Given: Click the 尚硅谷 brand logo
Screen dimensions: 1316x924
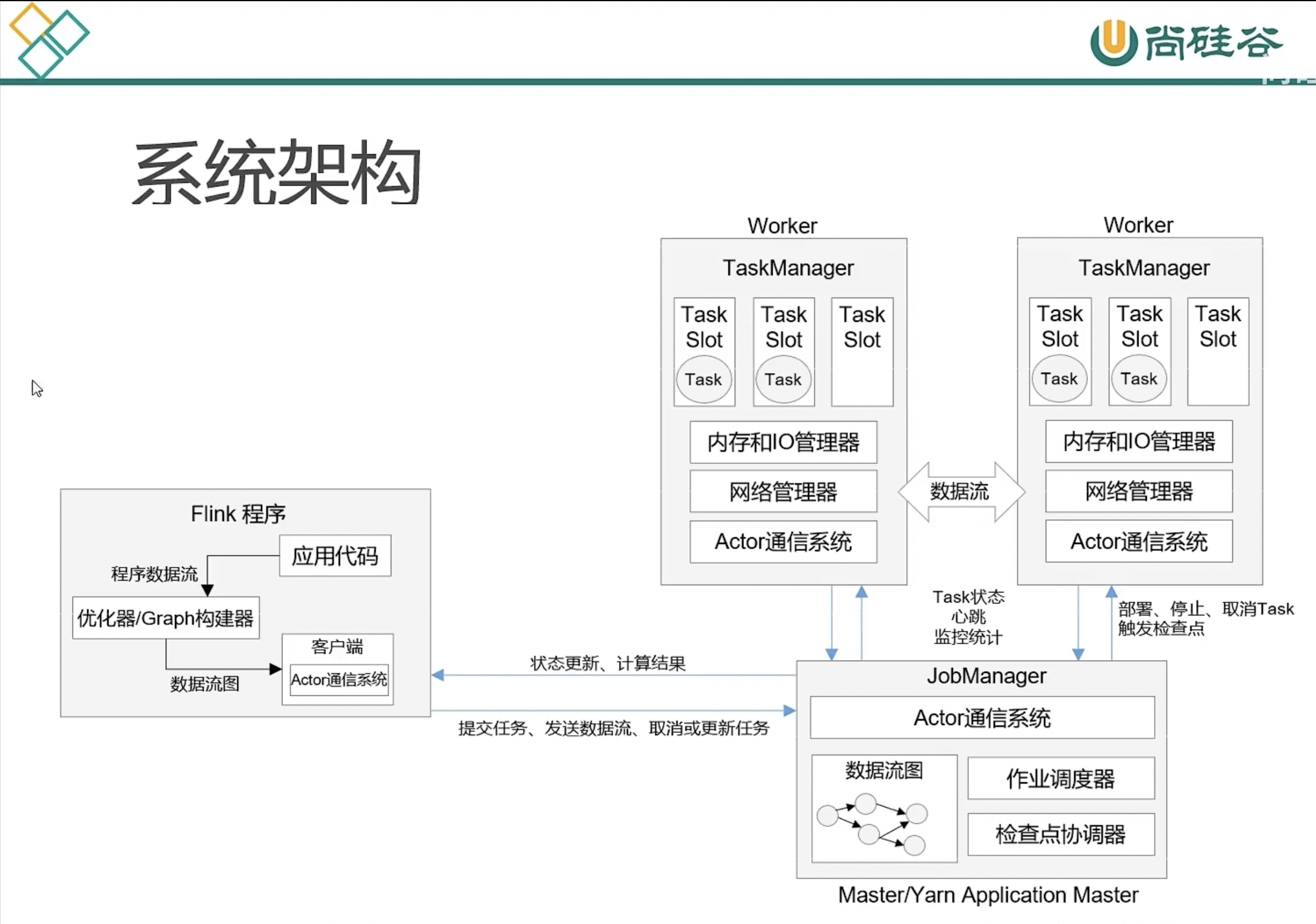Looking at the screenshot, I should 1185,42.
